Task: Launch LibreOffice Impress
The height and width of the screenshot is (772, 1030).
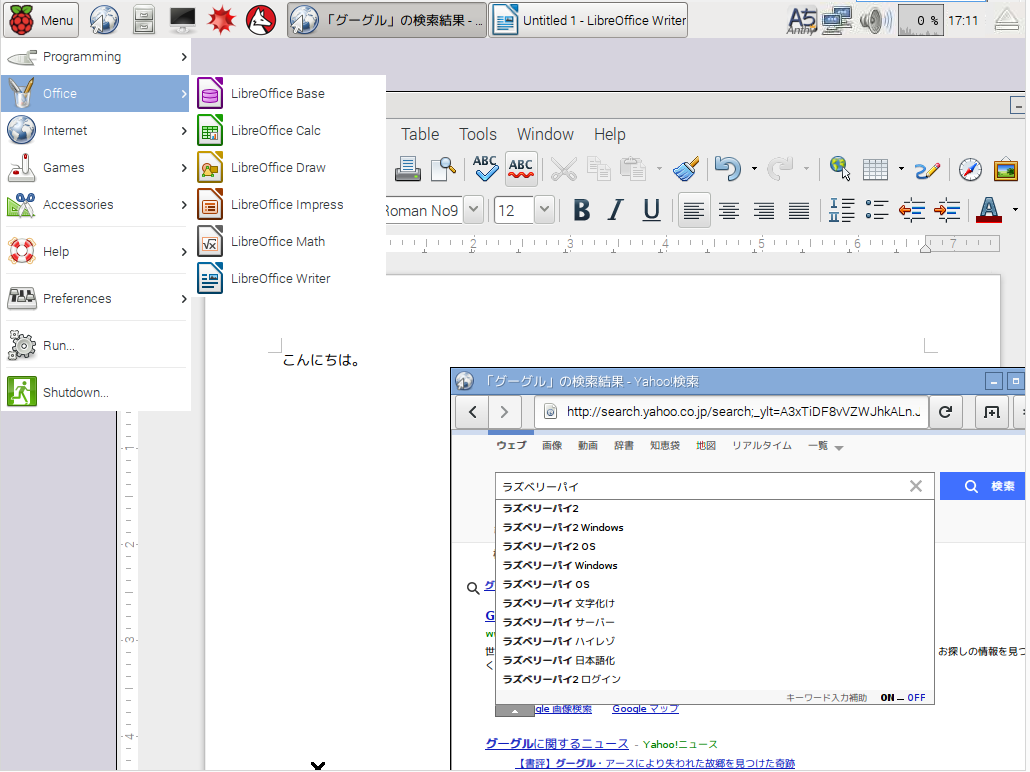Action: 291,204
